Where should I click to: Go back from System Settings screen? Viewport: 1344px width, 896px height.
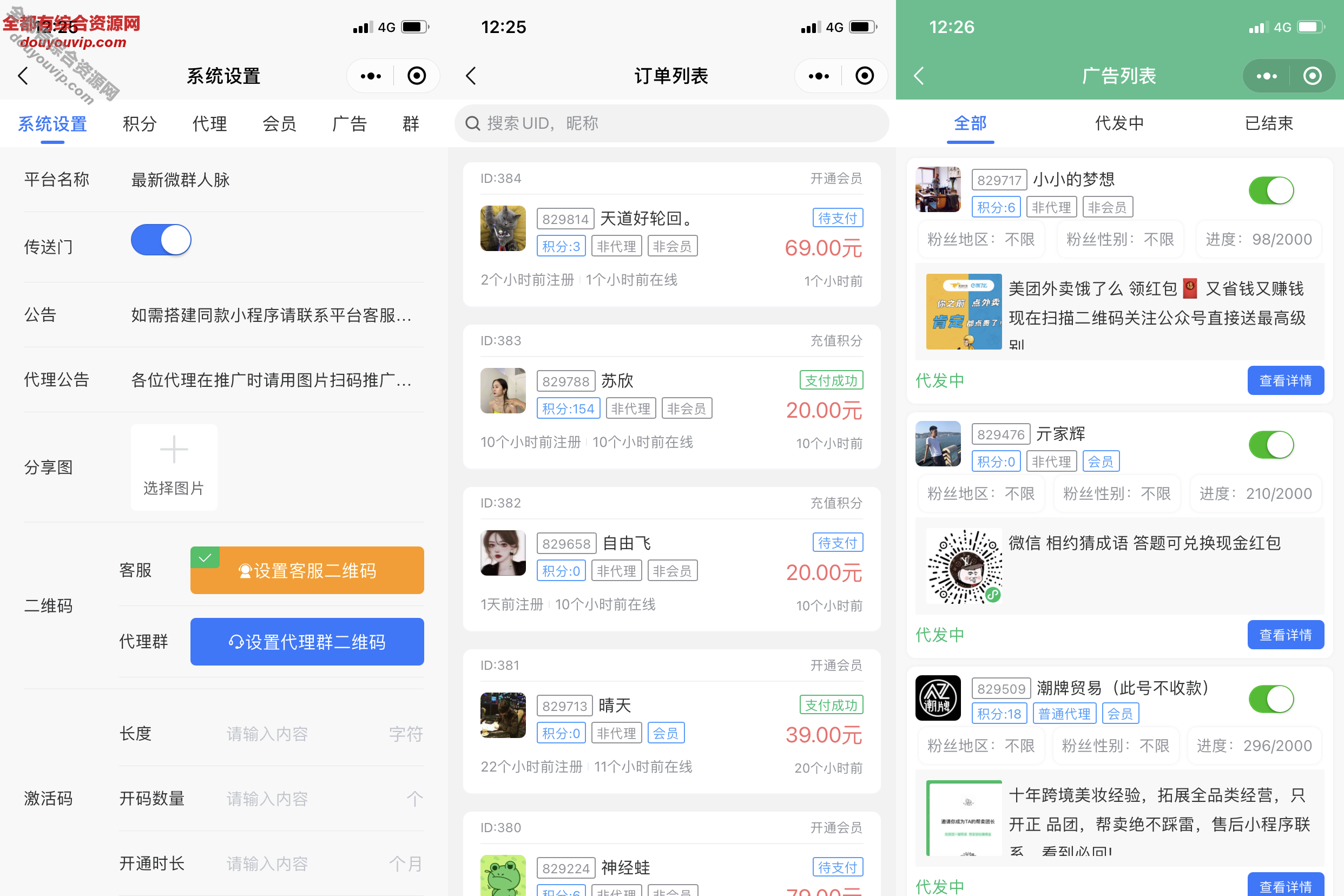(x=23, y=75)
